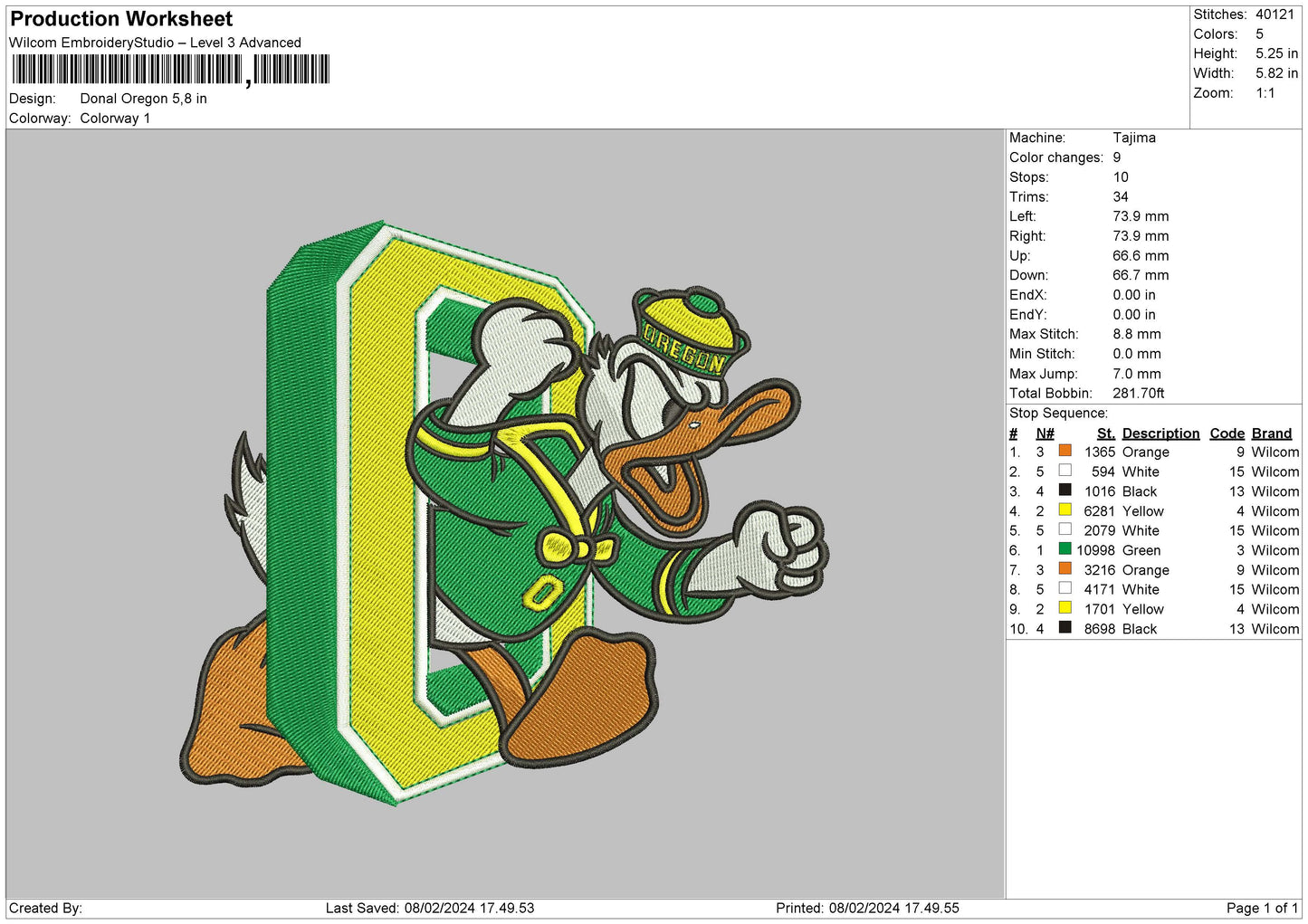Click 'Black' description in stop row 3
Image resolution: width=1308 pixels, height=924 pixels.
point(1140,491)
